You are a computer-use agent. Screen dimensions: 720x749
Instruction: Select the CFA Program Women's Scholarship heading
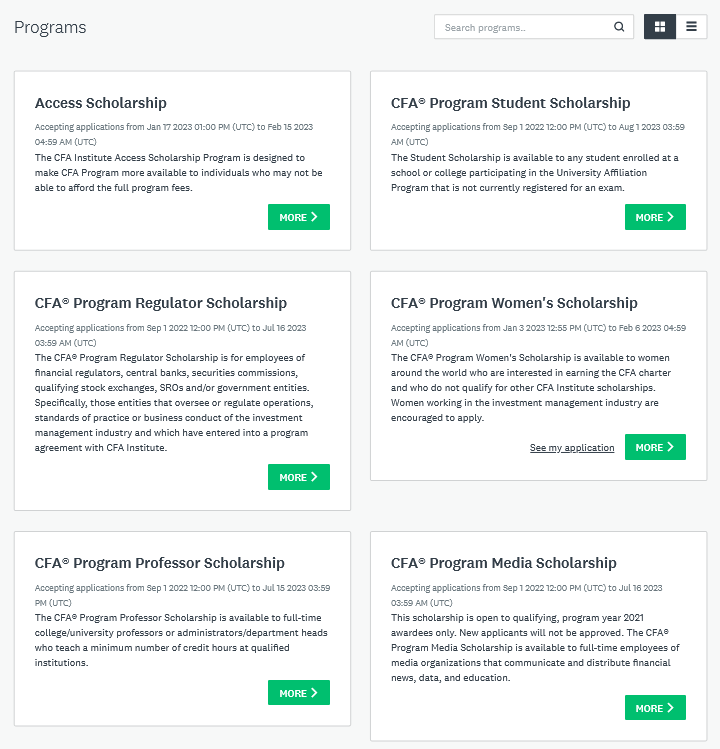(x=514, y=303)
